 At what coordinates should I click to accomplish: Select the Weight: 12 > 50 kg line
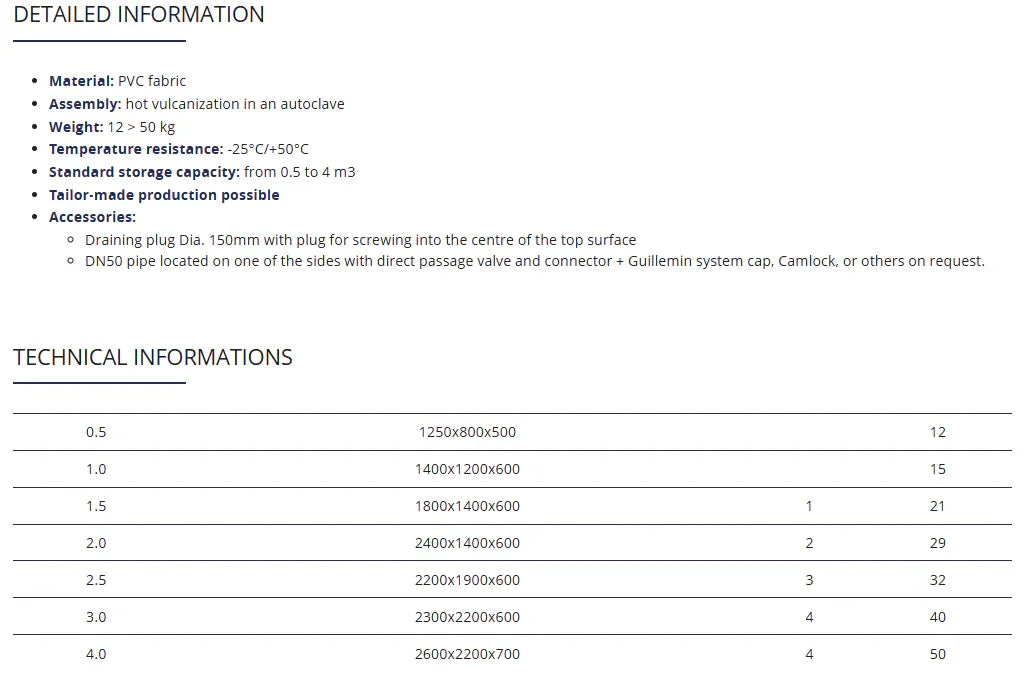(x=112, y=127)
